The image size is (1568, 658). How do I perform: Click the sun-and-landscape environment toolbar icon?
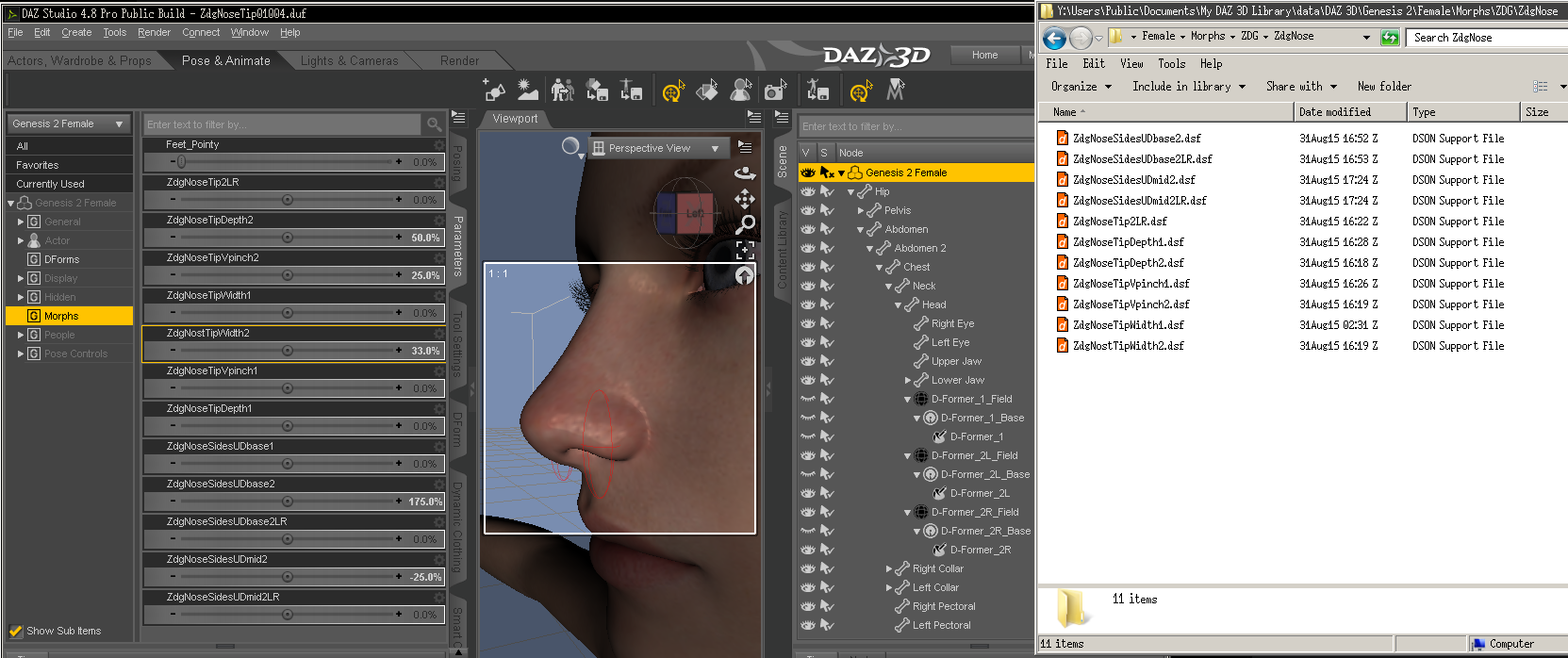coord(528,90)
